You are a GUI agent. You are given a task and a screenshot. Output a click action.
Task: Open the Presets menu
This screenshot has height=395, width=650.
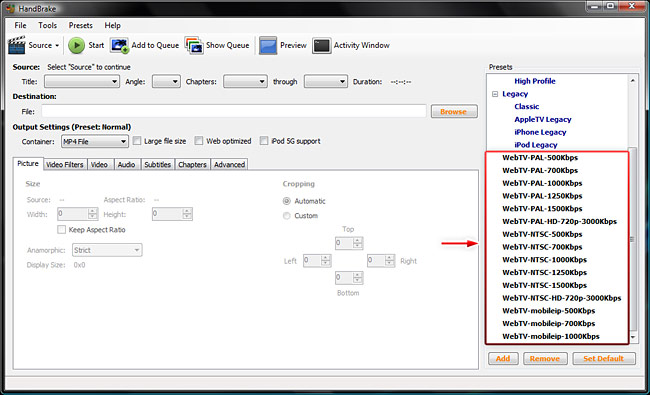[x=80, y=25]
